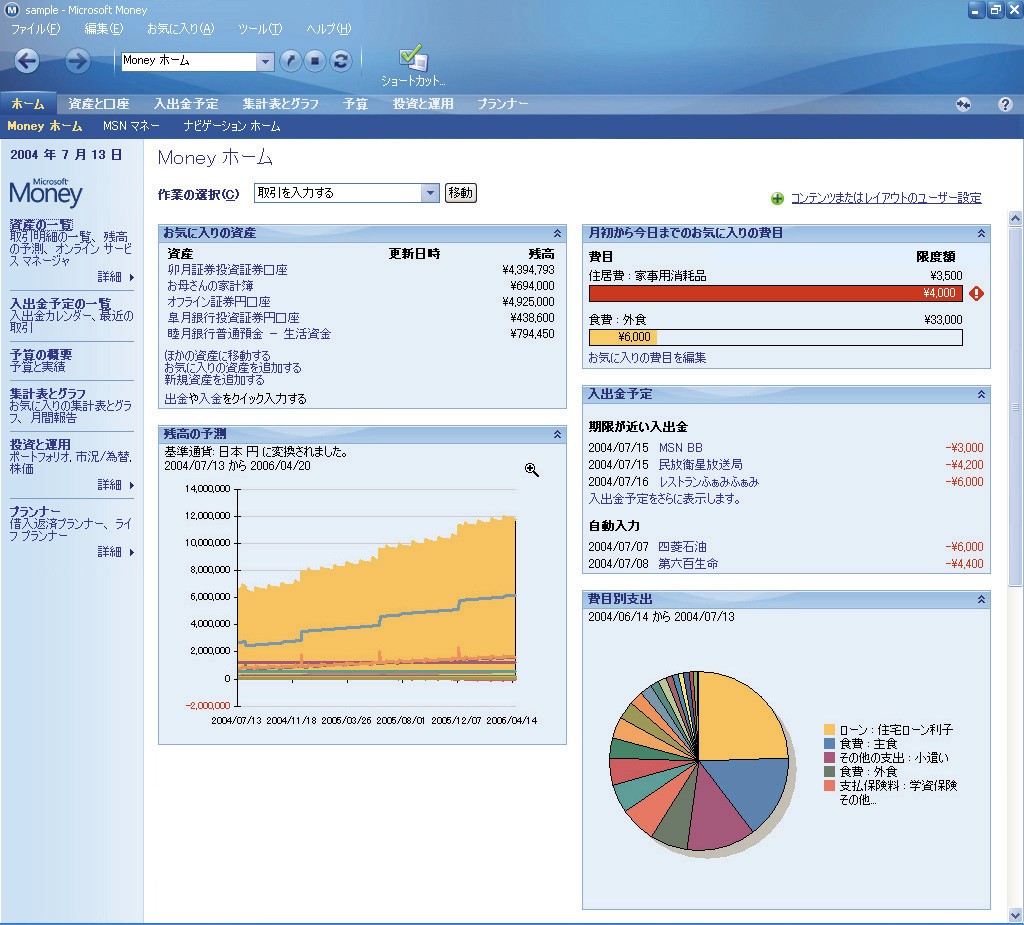
Task: Switch to the 入出金予定 tab
Action: coord(186,104)
